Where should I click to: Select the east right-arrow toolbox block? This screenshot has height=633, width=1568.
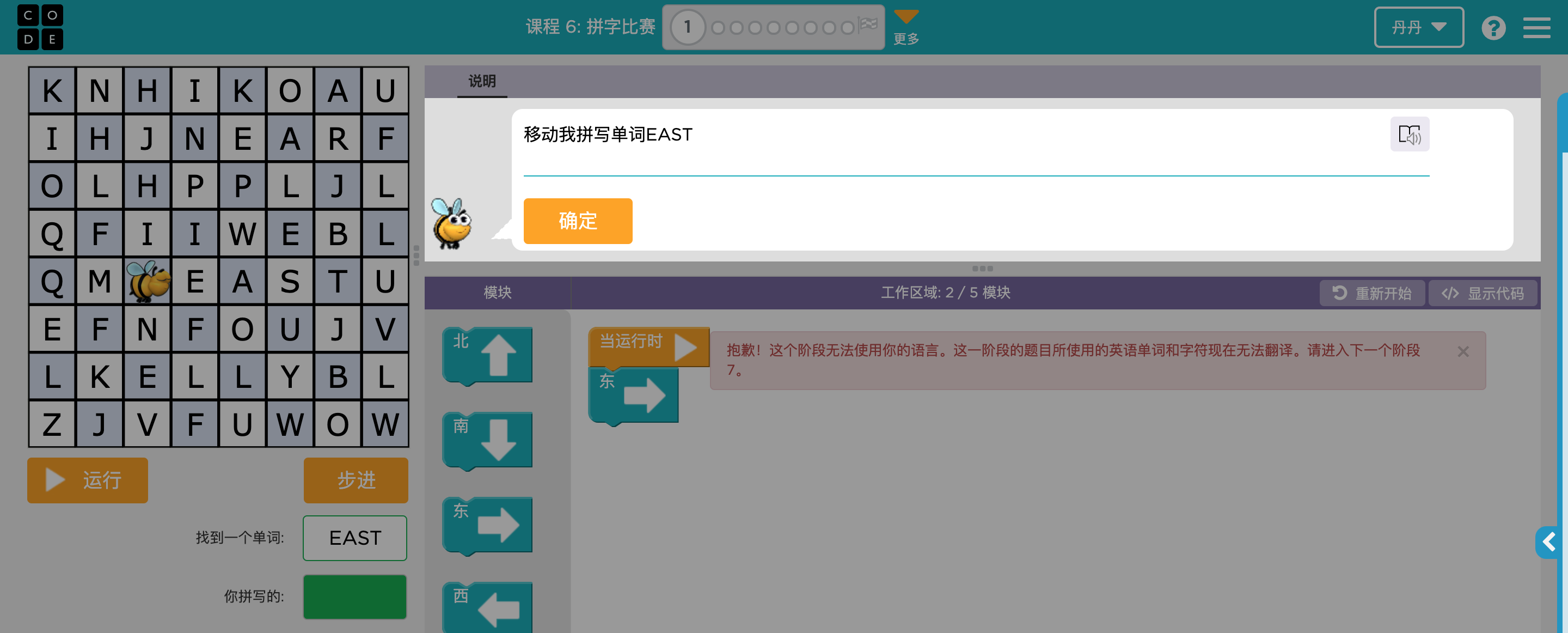(x=488, y=525)
